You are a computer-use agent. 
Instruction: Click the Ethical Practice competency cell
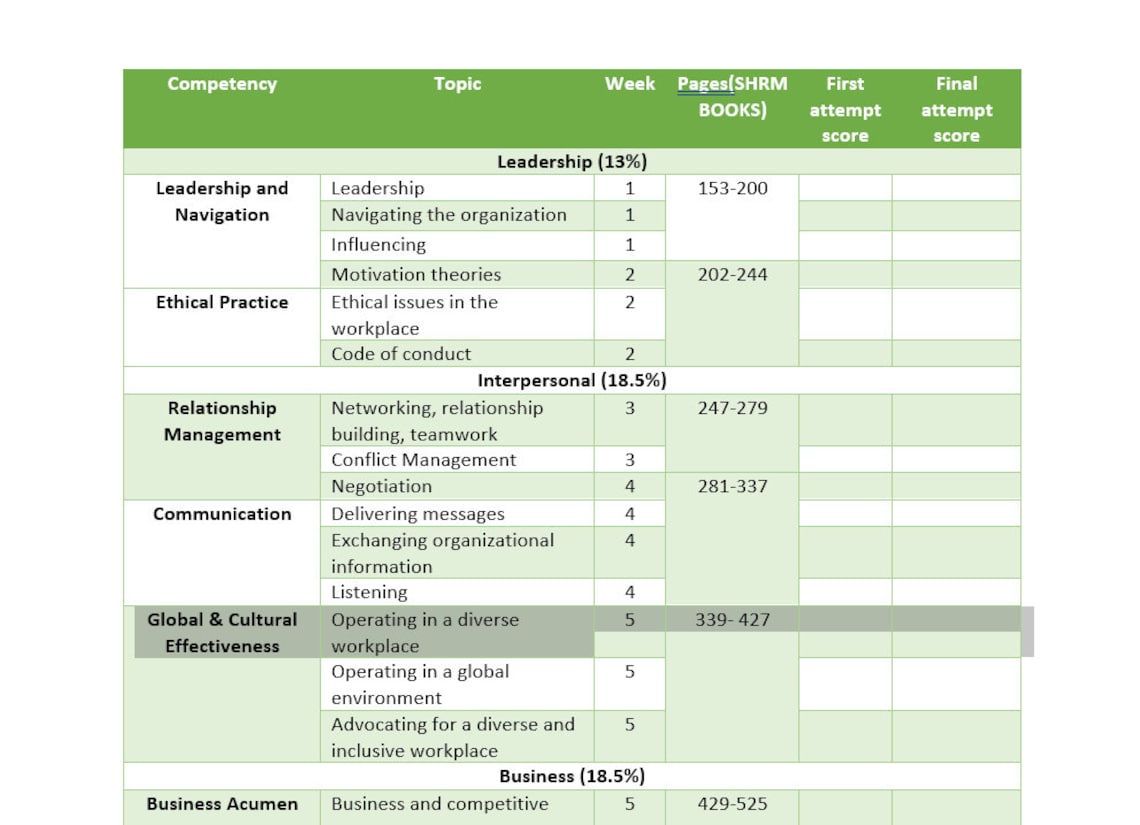point(221,302)
